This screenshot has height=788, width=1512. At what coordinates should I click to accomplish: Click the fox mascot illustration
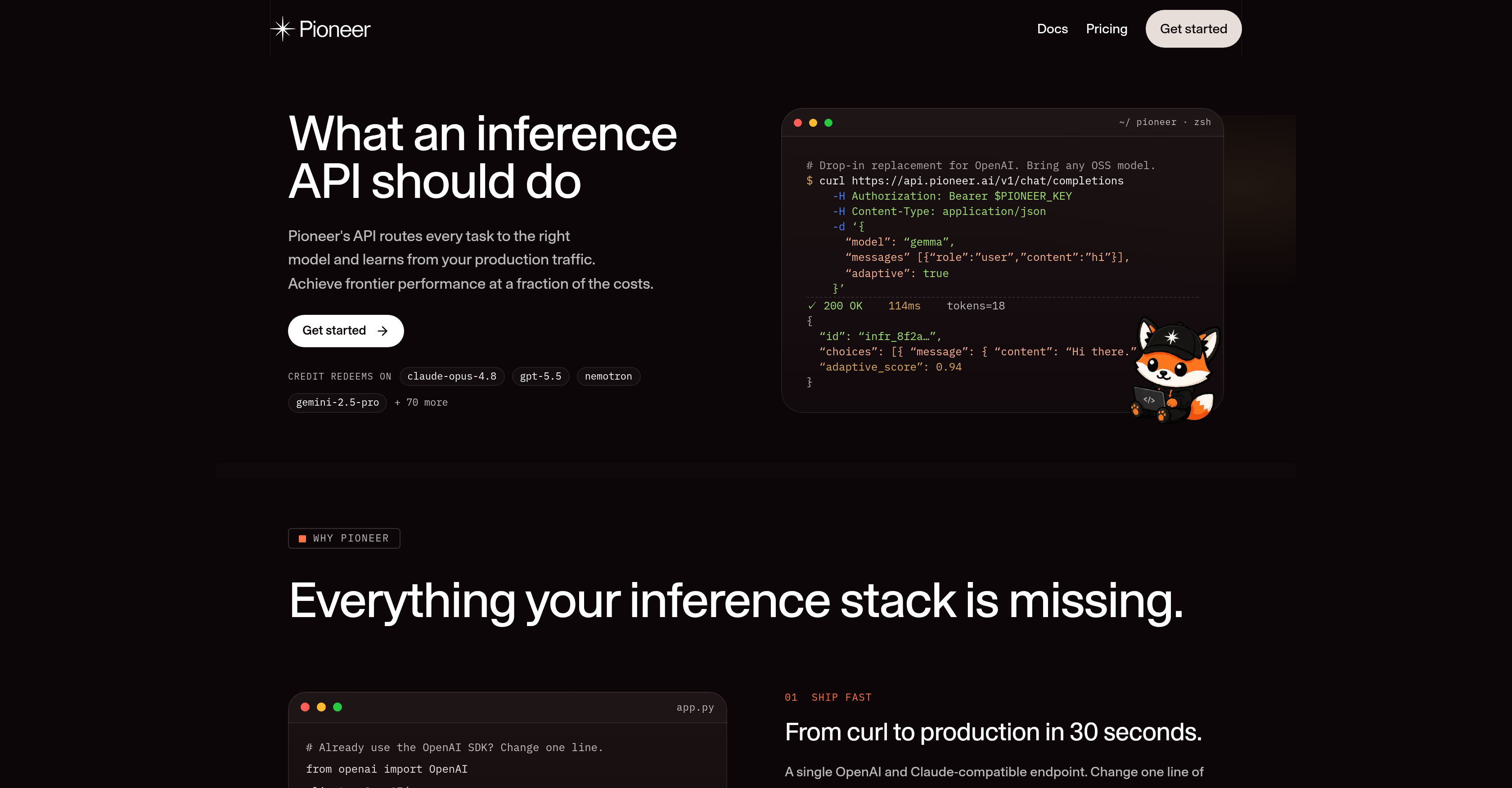(1174, 370)
